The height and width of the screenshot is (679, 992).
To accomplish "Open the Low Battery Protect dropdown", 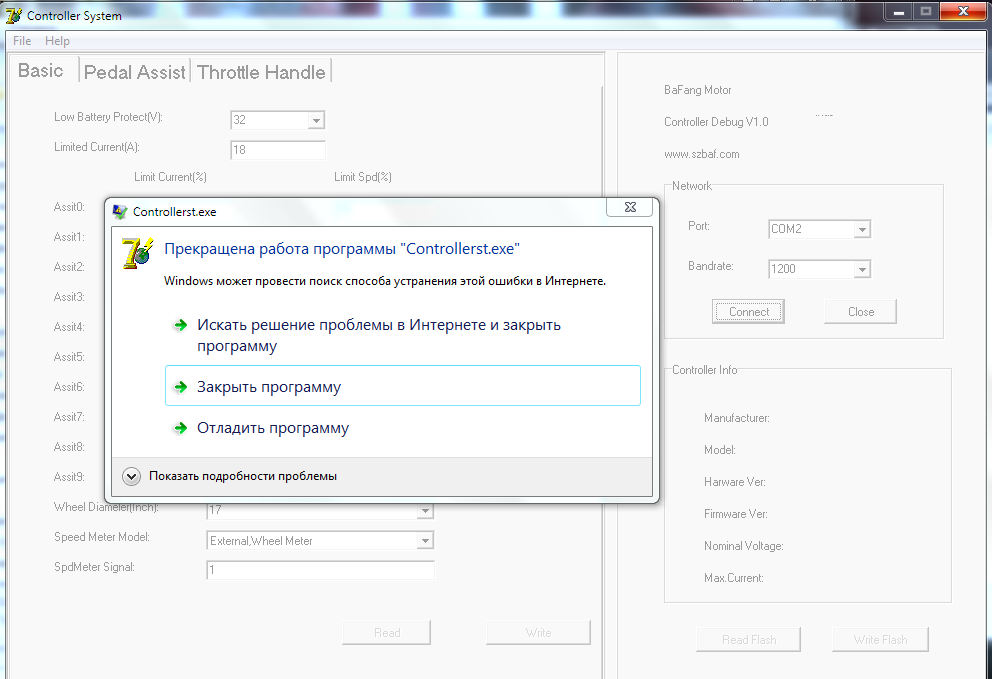I will [x=316, y=120].
